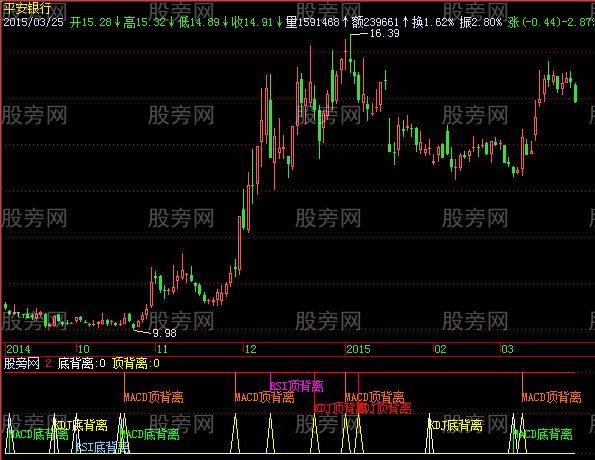595x460 pixels.
Task: Select the month 03 timeline marker
Action: tap(507, 349)
